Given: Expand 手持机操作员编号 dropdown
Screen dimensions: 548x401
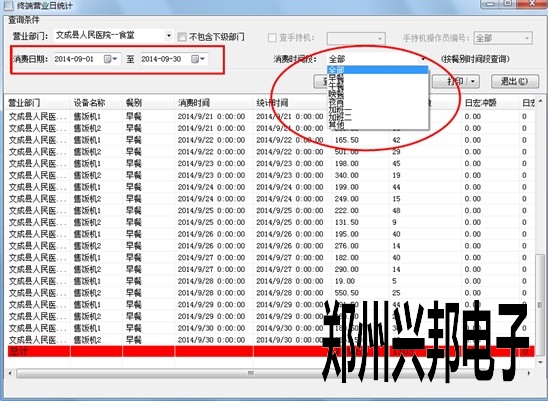Looking at the screenshot, I should 527,38.
